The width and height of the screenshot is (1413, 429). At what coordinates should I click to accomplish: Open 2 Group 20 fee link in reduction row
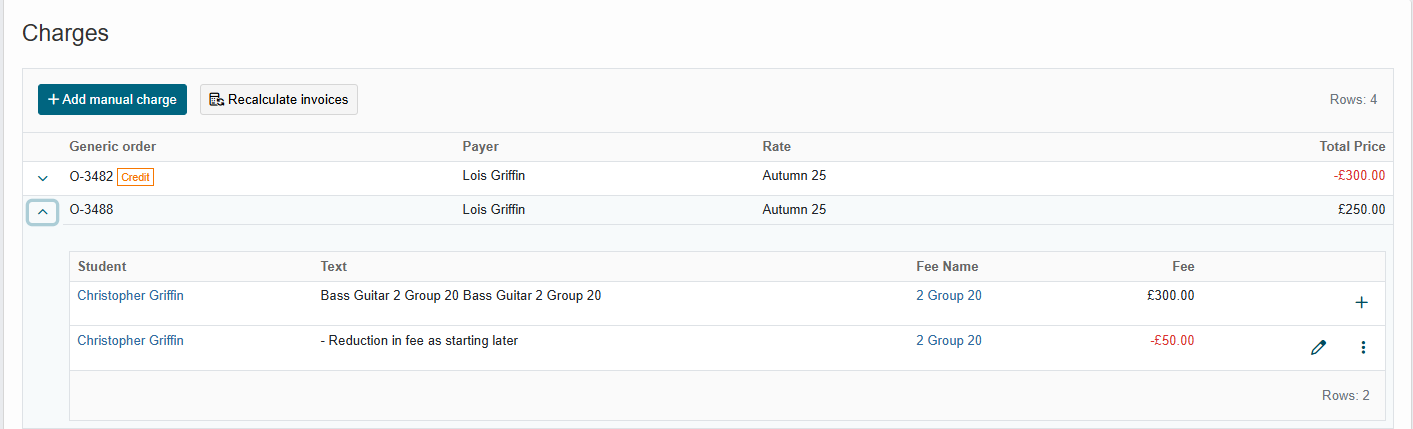point(949,341)
